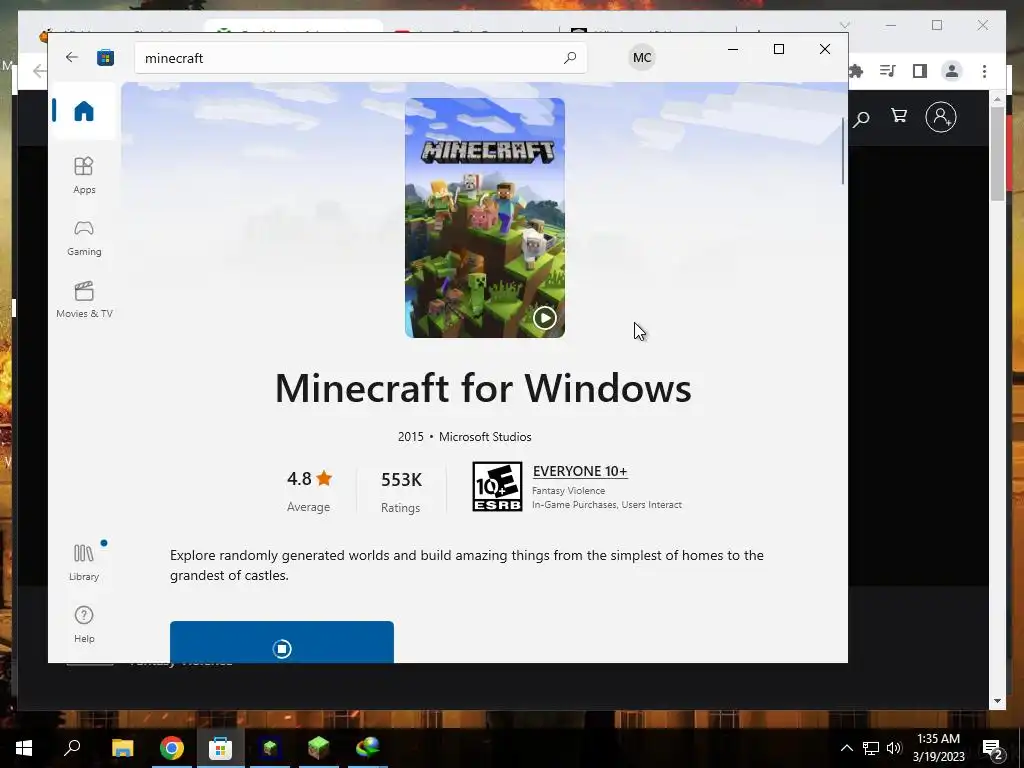Open the volume control in system tray
The width and height of the screenshot is (1024, 768).
click(x=894, y=748)
